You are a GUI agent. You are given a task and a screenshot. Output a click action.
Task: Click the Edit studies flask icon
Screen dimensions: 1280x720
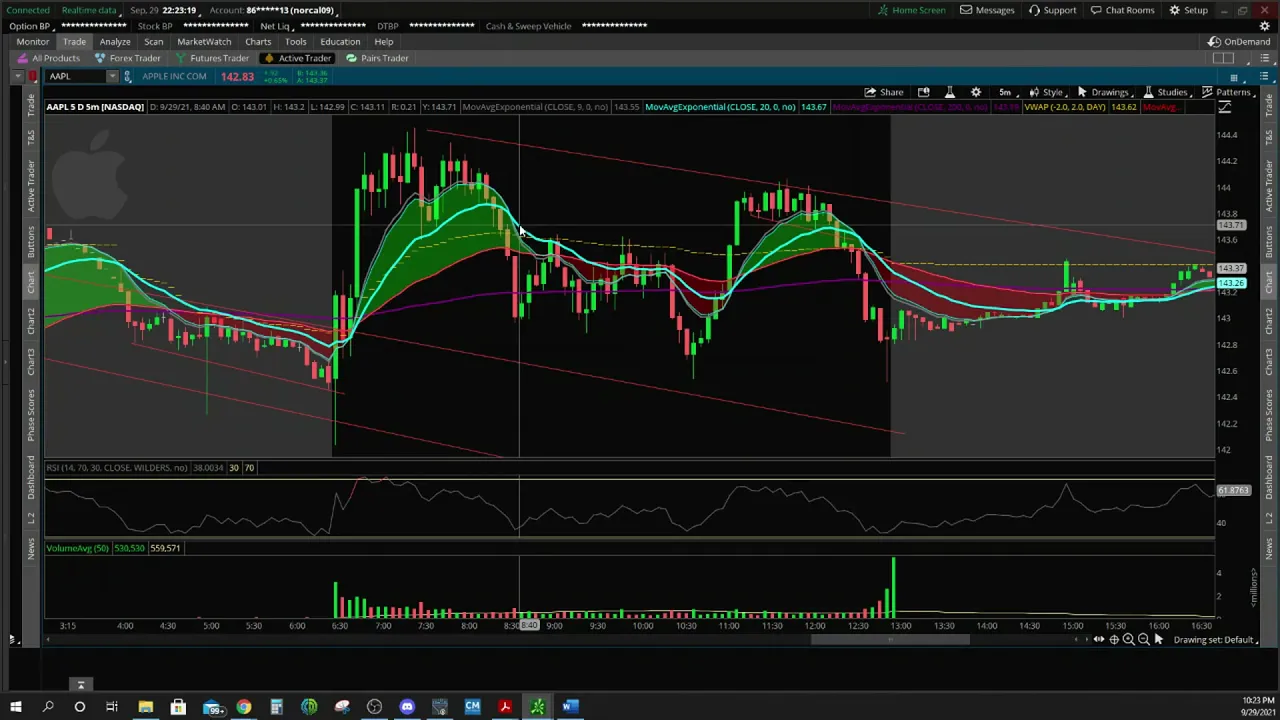click(949, 92)
